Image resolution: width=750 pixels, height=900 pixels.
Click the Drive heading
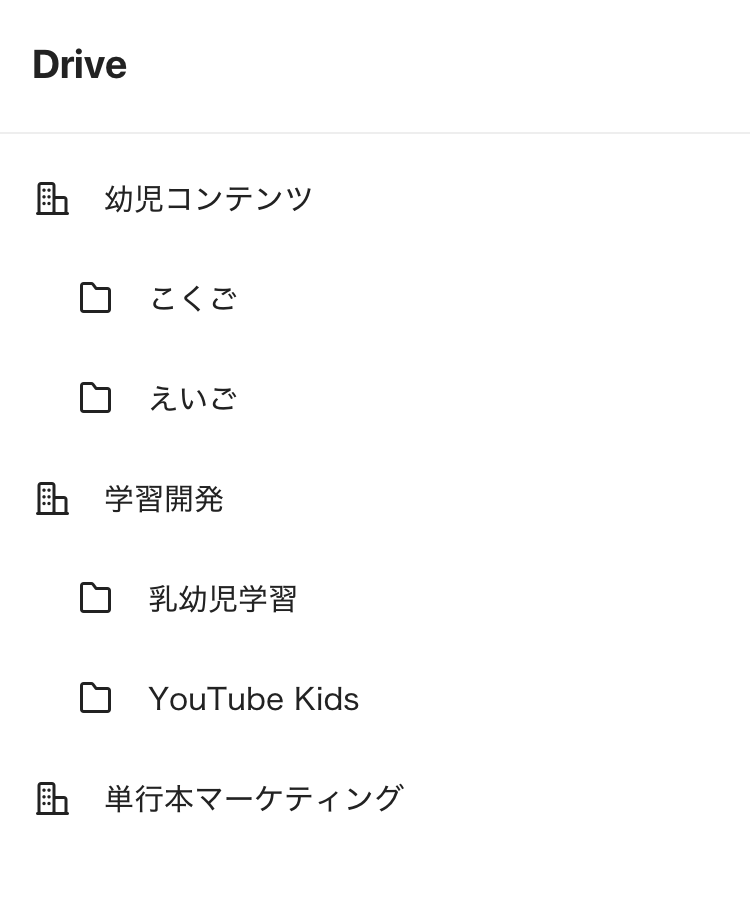tap(79, 65)
